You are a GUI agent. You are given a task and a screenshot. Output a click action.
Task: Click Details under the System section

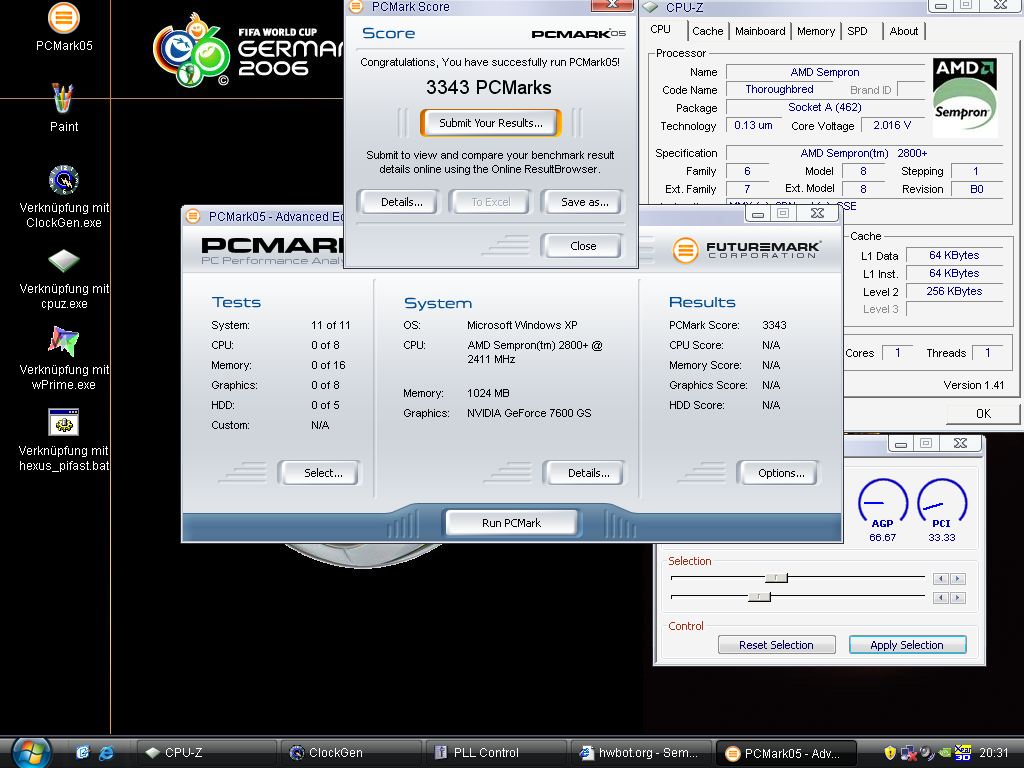tap(584, 473)
